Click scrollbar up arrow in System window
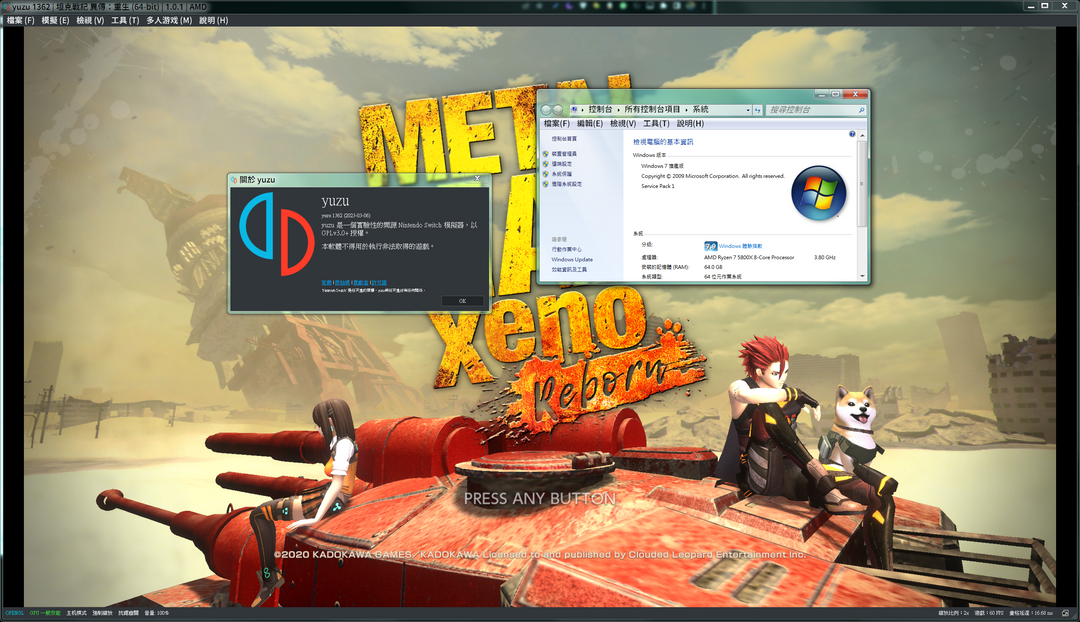The image size is (1080, 622). point(862,136)
